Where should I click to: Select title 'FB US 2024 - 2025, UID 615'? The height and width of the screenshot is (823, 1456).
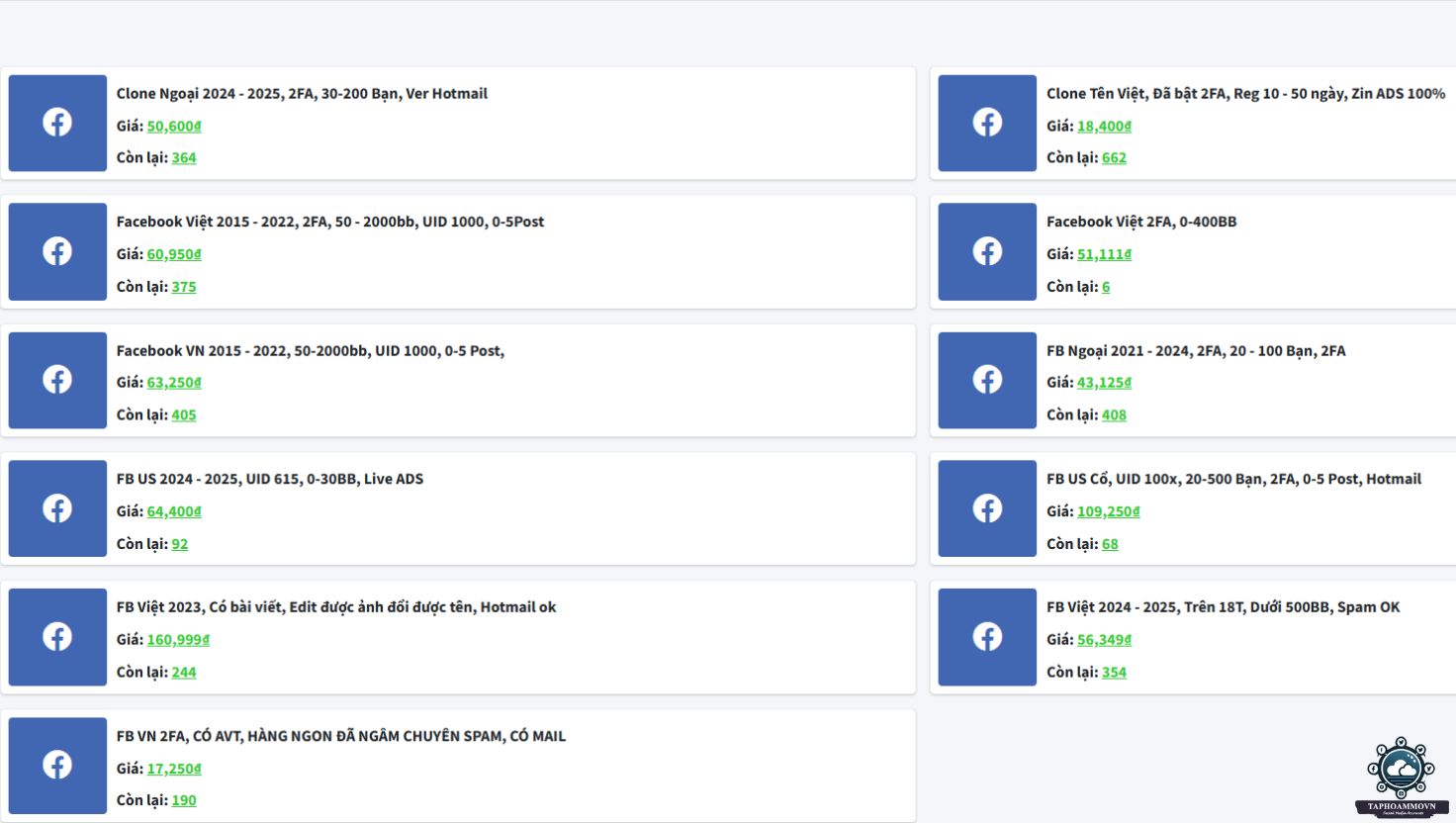270,479
